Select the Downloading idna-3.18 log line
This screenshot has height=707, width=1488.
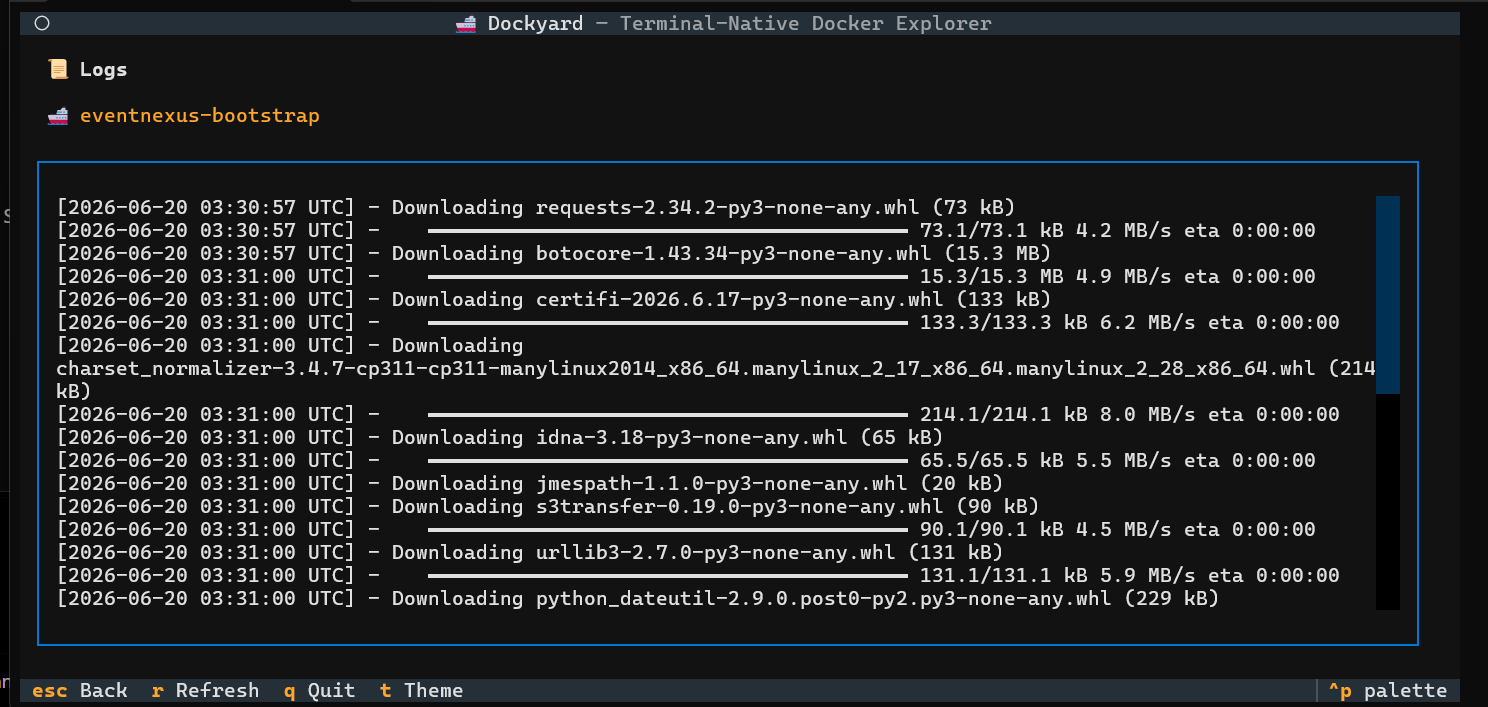pyautogui.click(x=499, y=438)
